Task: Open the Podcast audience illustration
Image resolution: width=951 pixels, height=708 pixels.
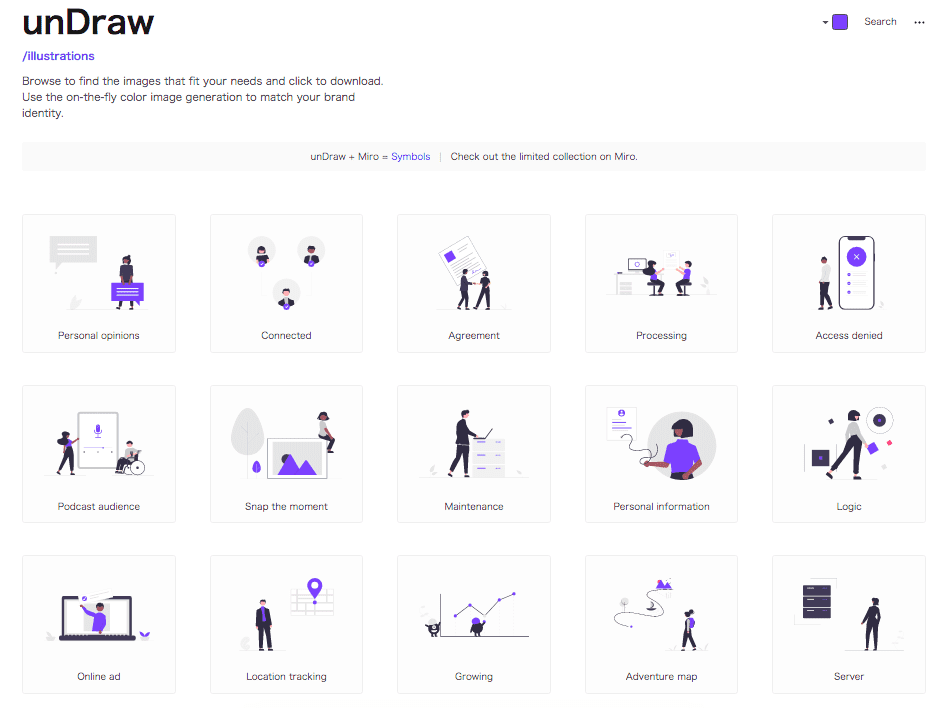Action: 99,453
